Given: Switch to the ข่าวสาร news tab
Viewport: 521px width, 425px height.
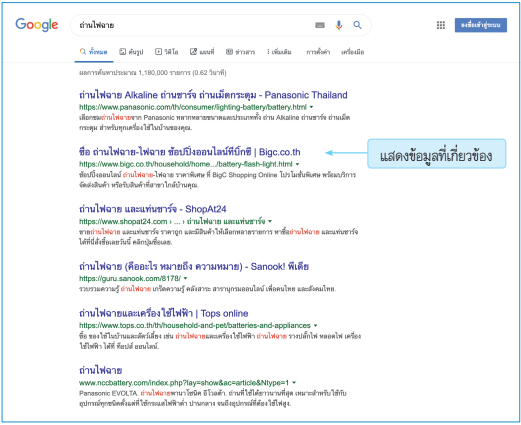Looking at the screenshot, I should pyautogui.click(x=240, y=52).
